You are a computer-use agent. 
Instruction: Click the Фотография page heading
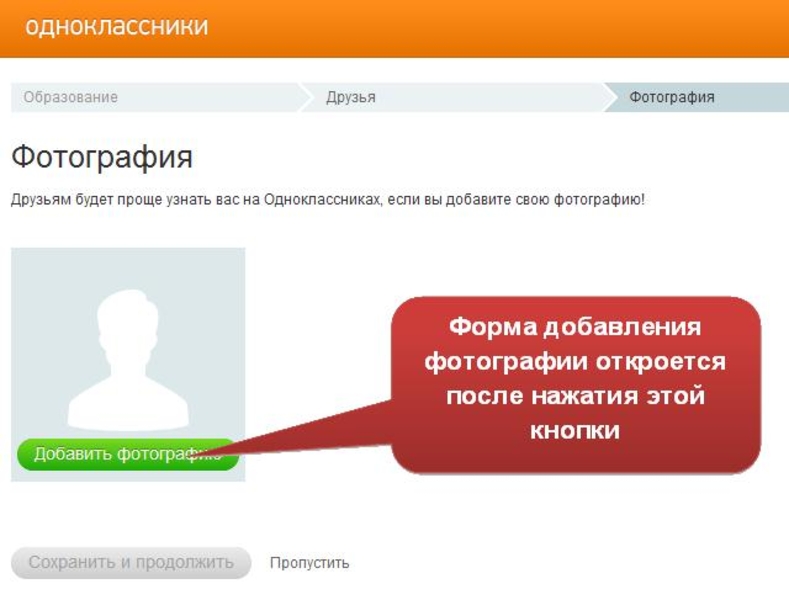(101, 157)
